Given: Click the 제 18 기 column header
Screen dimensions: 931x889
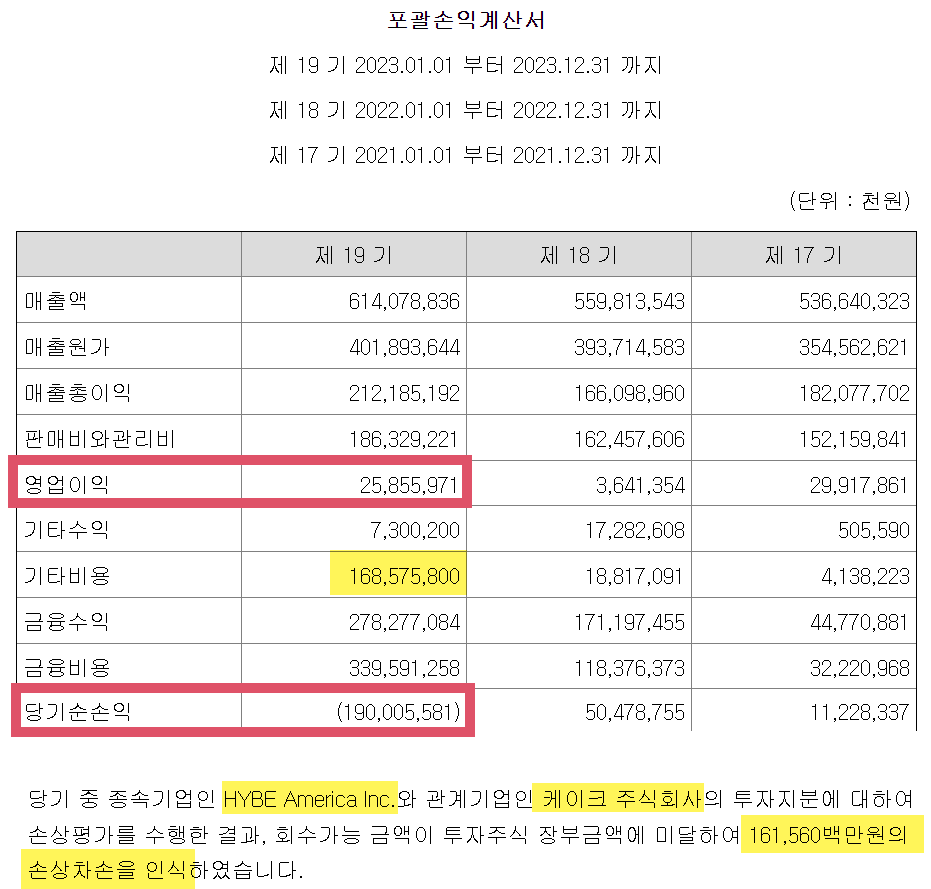Looking at the screenshot, I should [x=579, y=255].
